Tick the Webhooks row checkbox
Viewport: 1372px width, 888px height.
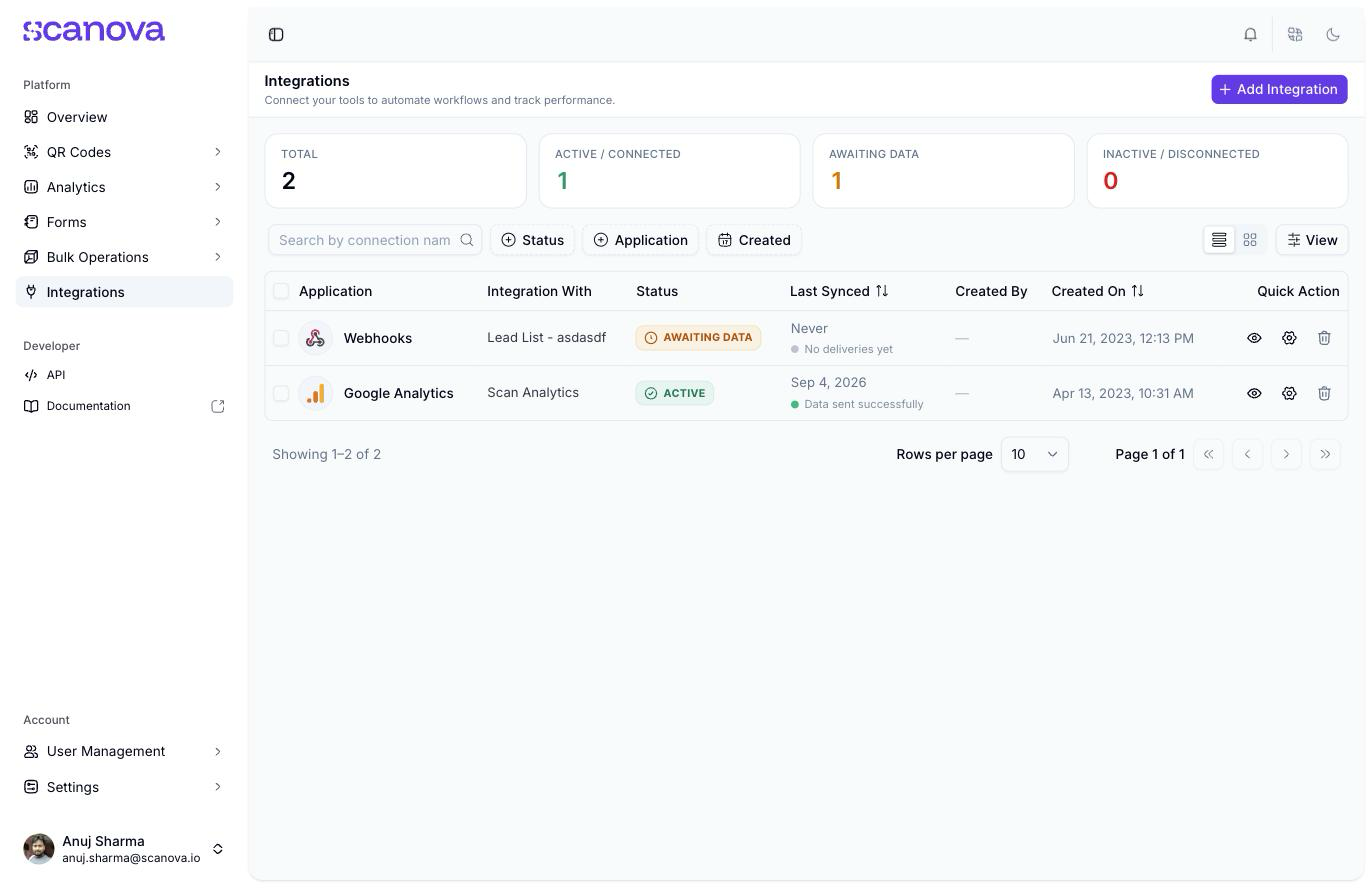[281, 338]
